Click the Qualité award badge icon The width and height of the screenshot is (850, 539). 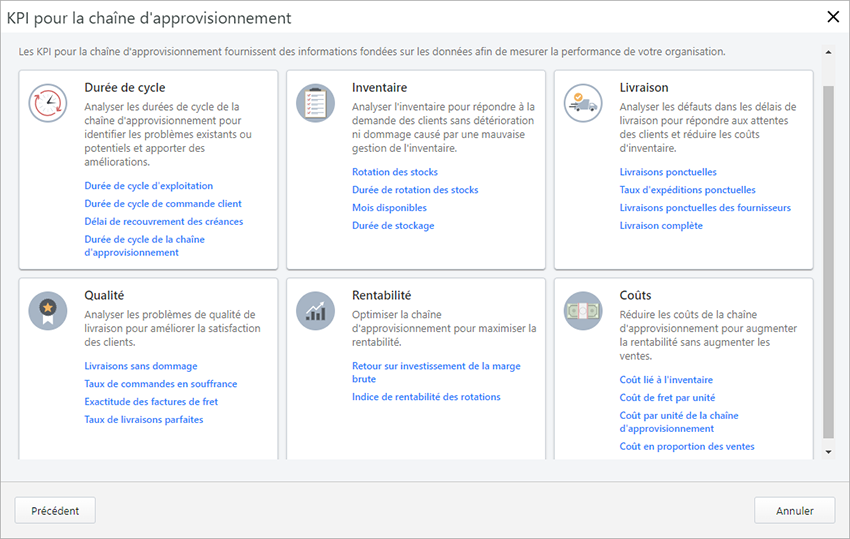pos(48,311)
